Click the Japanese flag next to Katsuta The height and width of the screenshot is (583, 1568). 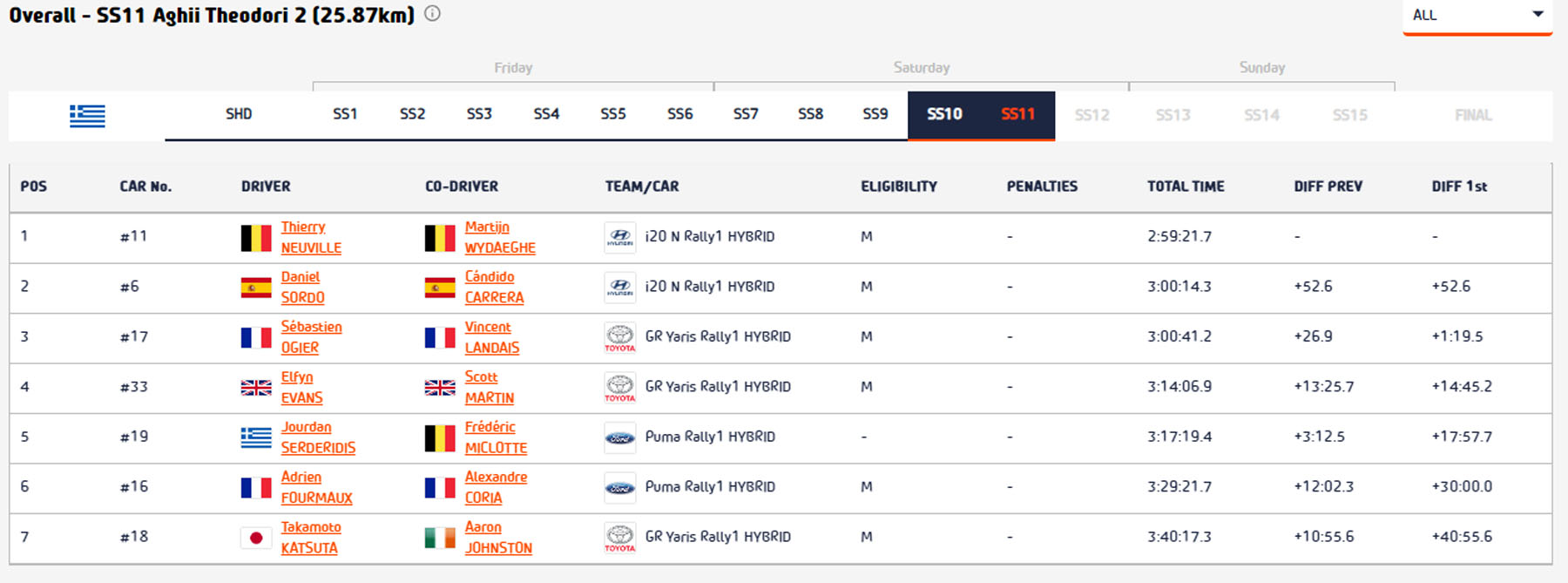256,538
